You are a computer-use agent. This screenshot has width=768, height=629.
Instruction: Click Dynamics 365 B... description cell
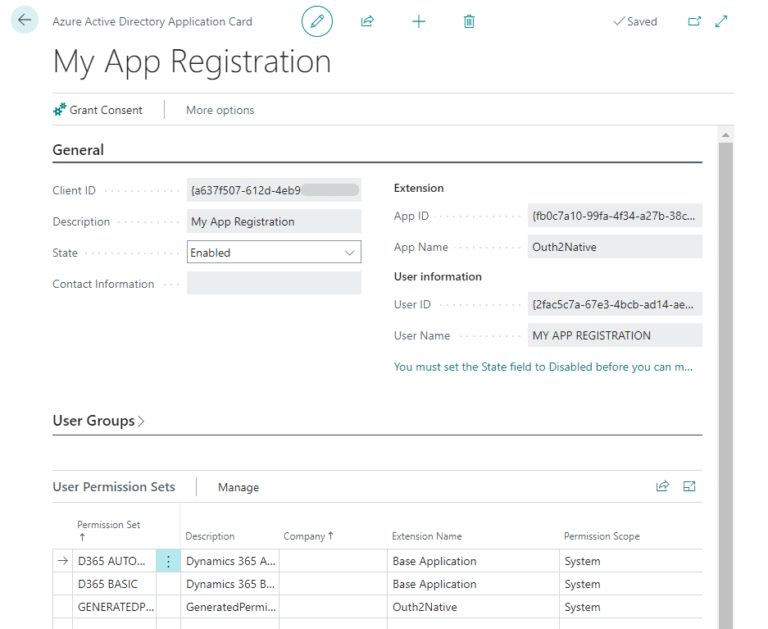tap(231, 584)
